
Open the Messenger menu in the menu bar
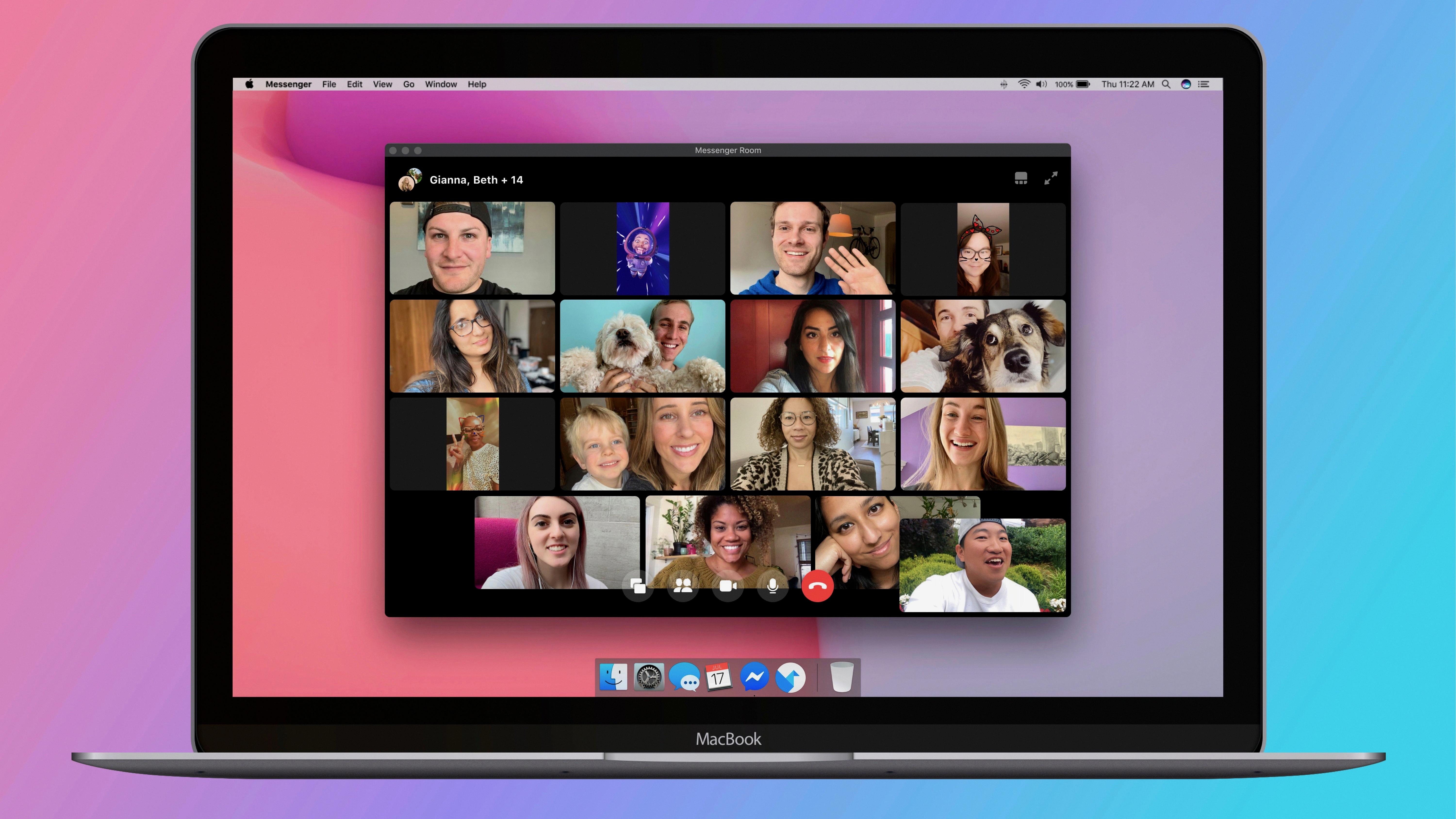[x=288, y=84]
